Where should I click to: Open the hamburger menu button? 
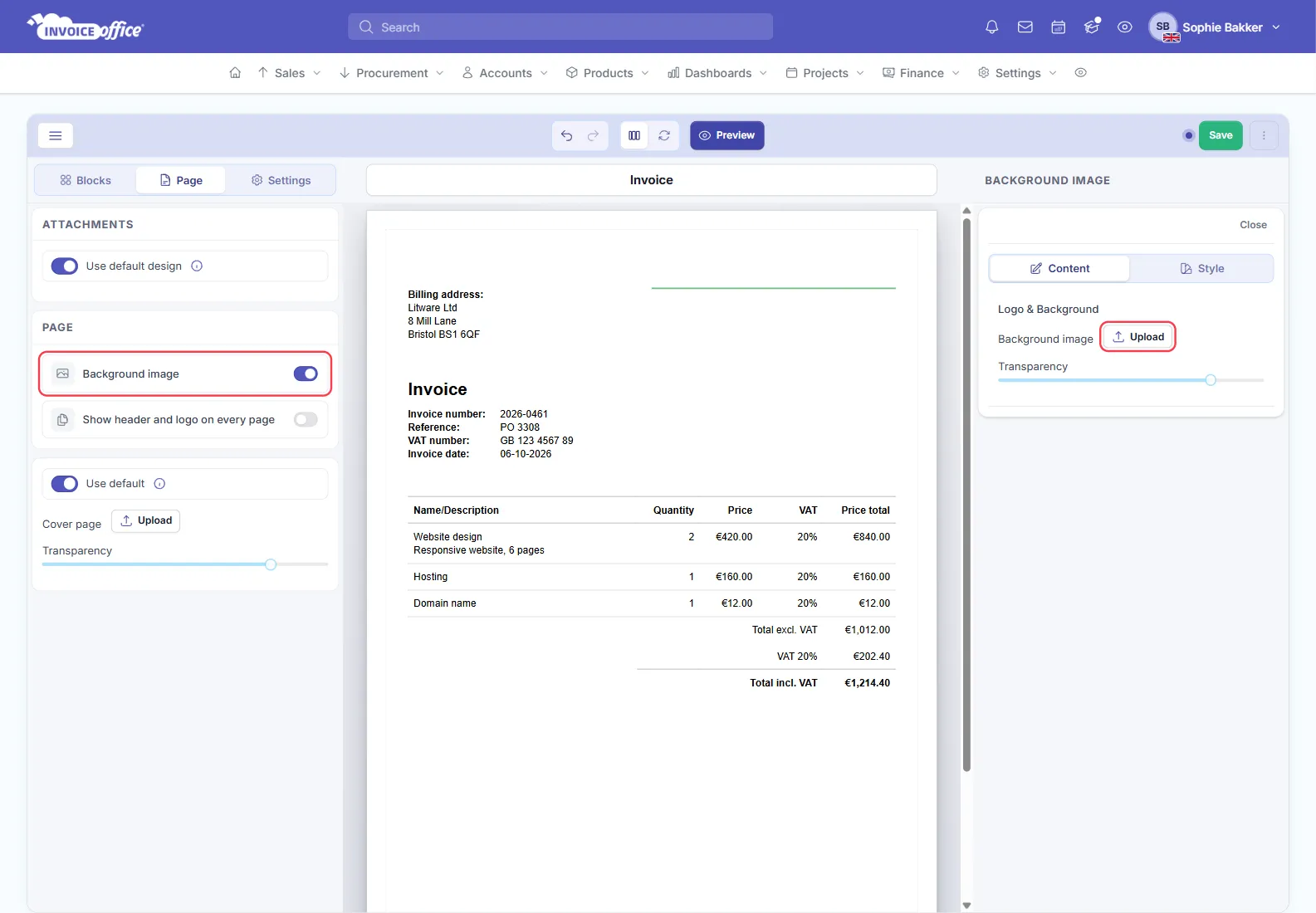pos(56,135)
